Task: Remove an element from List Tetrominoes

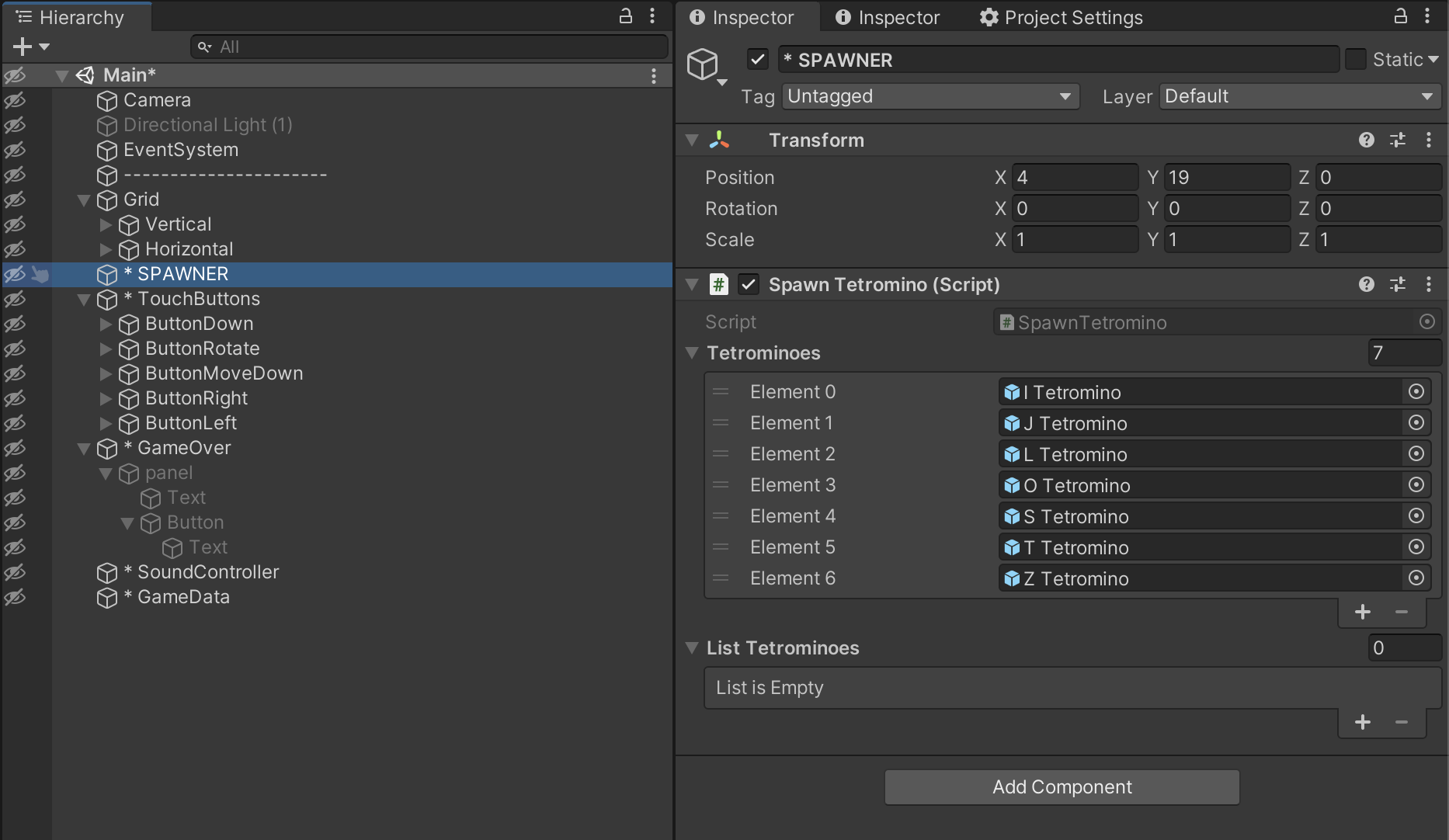Action: click(x=1402, y=722)
